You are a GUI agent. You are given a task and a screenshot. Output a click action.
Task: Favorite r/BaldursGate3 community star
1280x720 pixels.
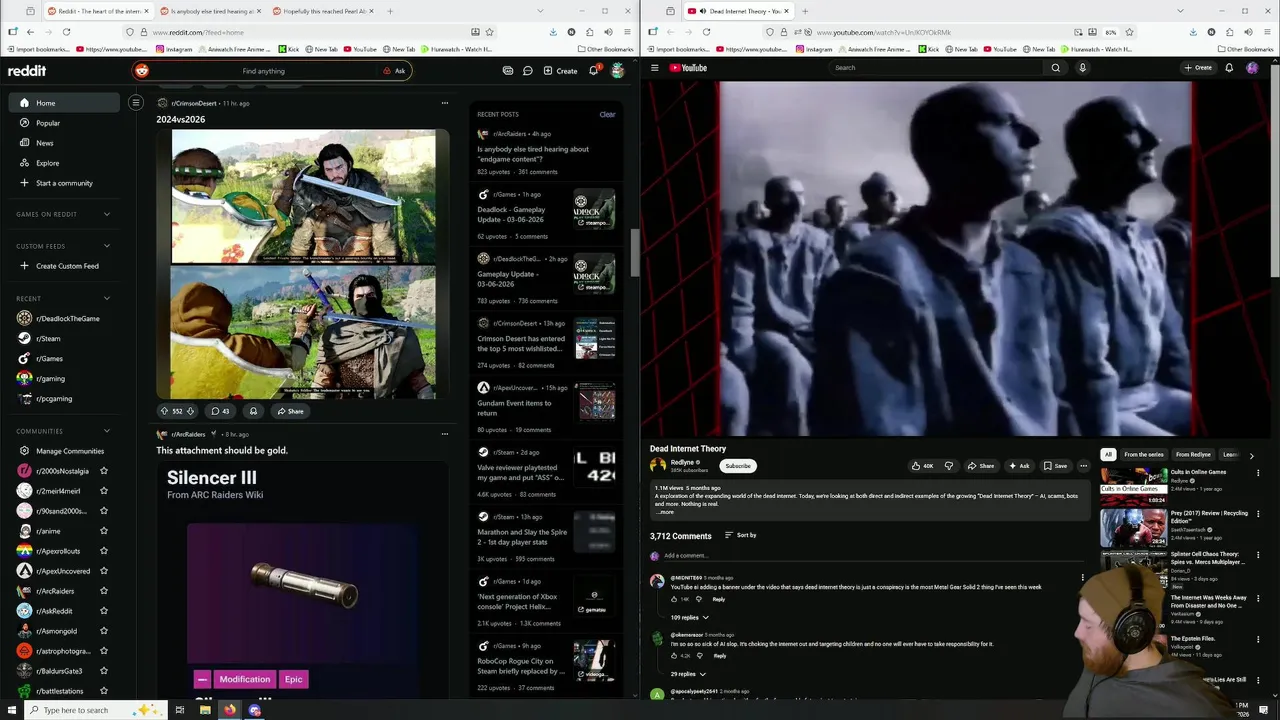click(104, 671)
